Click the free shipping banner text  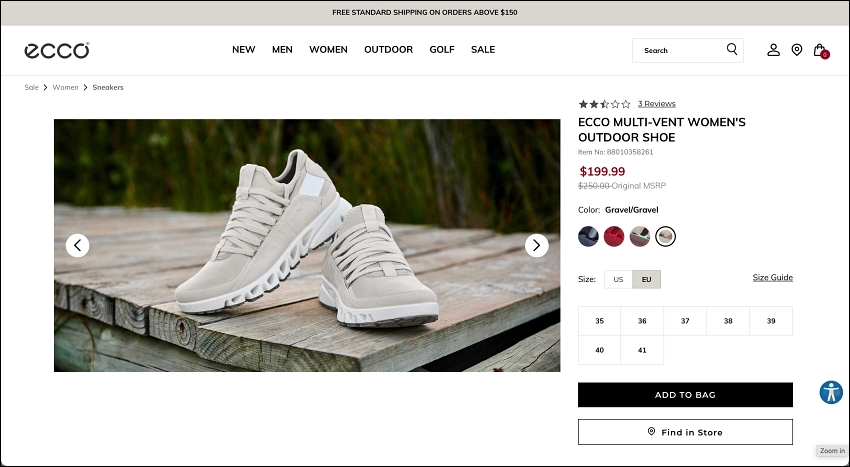(x=424, y=12)
